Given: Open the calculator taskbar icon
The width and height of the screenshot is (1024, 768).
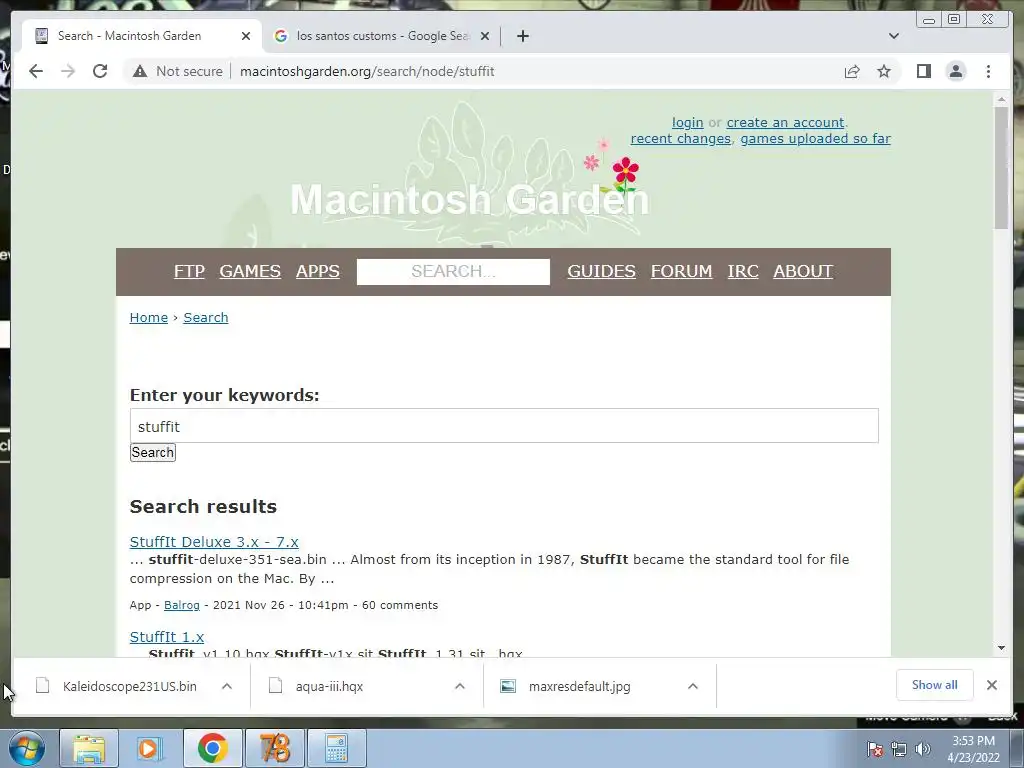Looking at the screenshot, I should (x=336, y=748).
